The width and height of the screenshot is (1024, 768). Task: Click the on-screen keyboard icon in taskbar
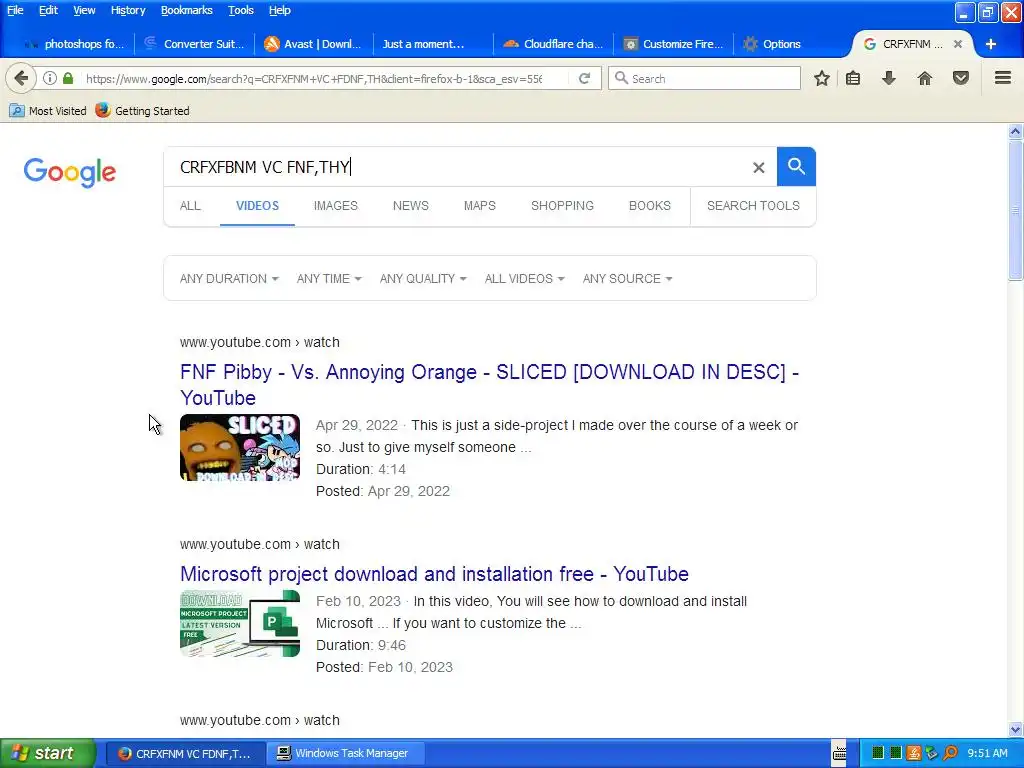point(839,754)
